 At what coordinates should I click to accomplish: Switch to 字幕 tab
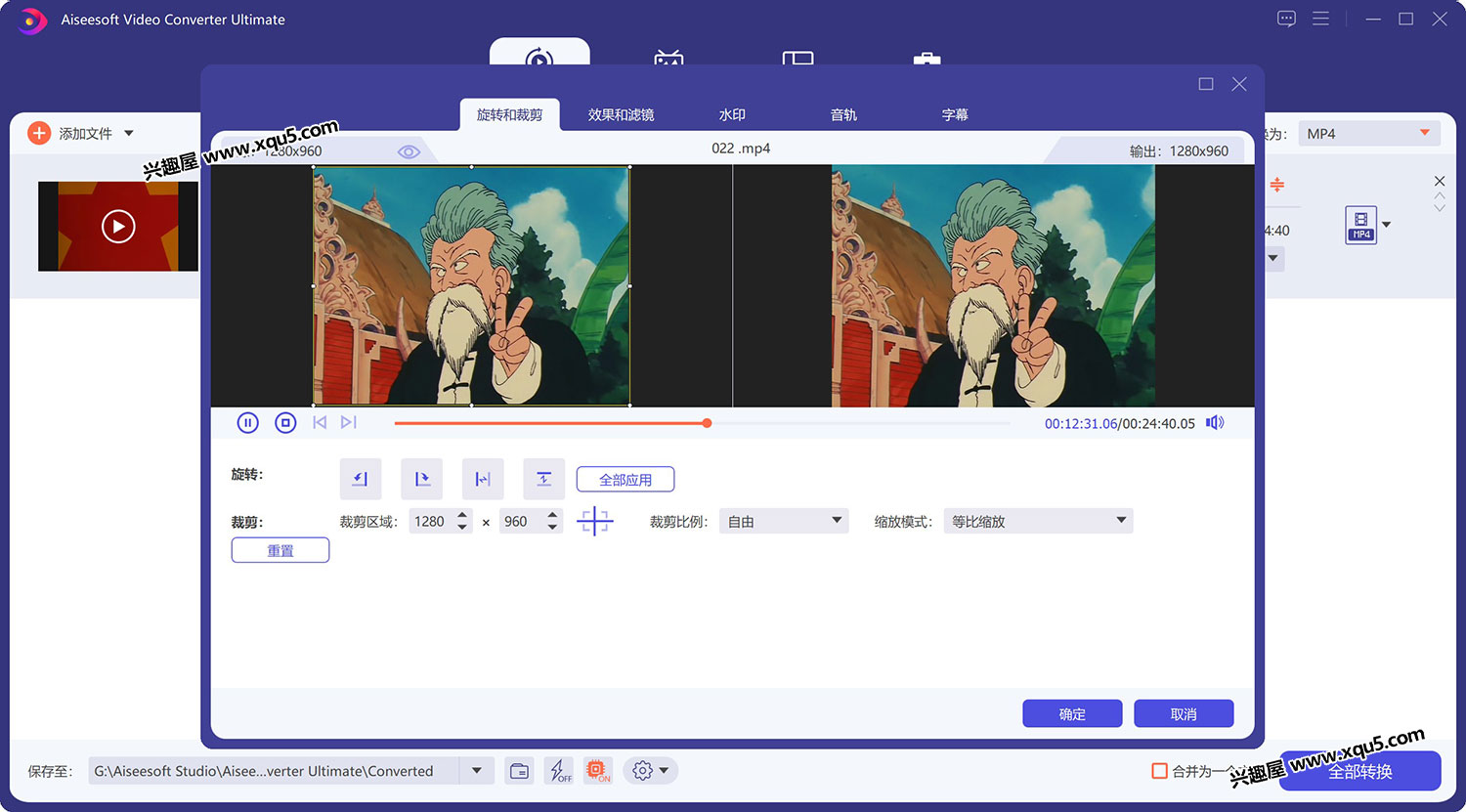tap(955, 114)
